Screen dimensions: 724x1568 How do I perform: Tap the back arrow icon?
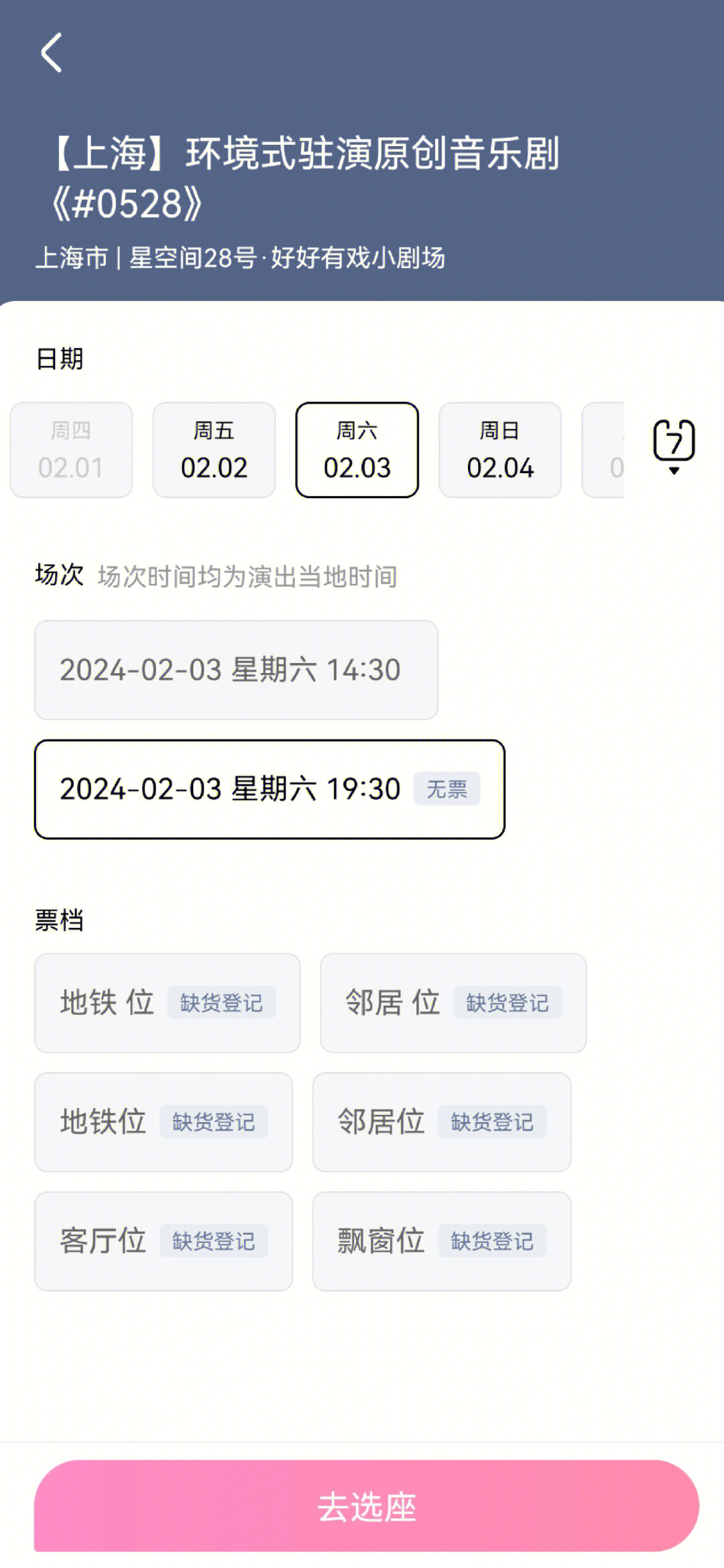point(52,52)
